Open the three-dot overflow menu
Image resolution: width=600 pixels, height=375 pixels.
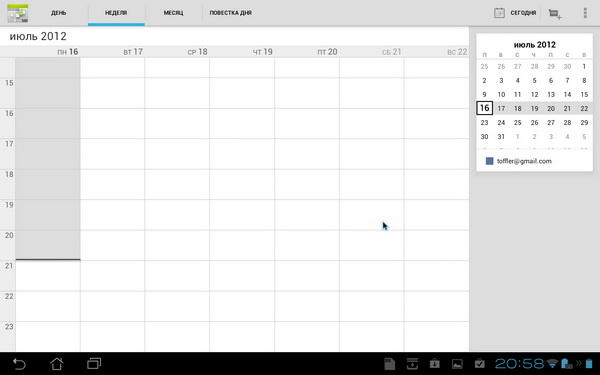coord(585,13)
